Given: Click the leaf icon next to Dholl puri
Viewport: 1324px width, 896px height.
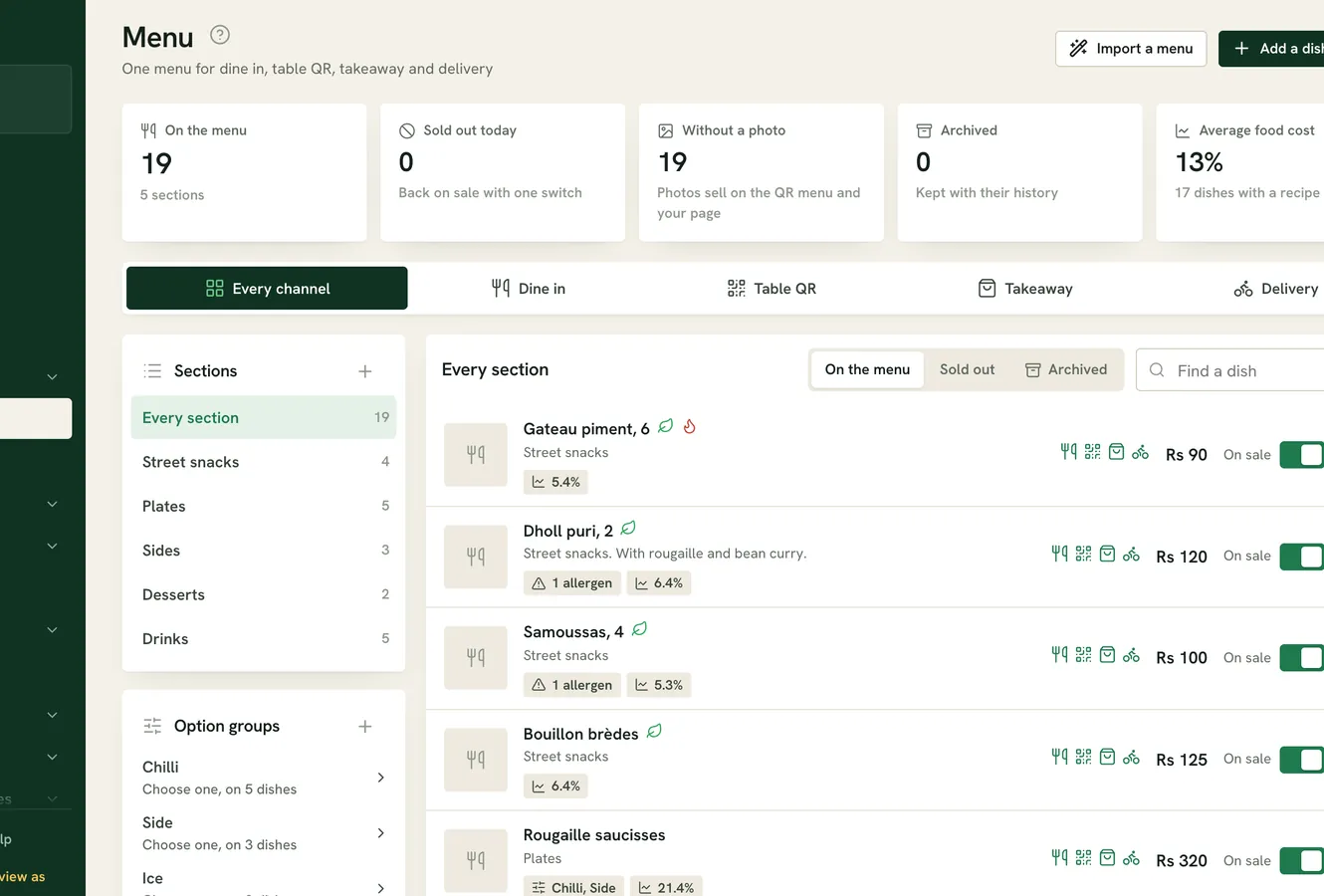Looking at the screenshot, I should [628, 529].
